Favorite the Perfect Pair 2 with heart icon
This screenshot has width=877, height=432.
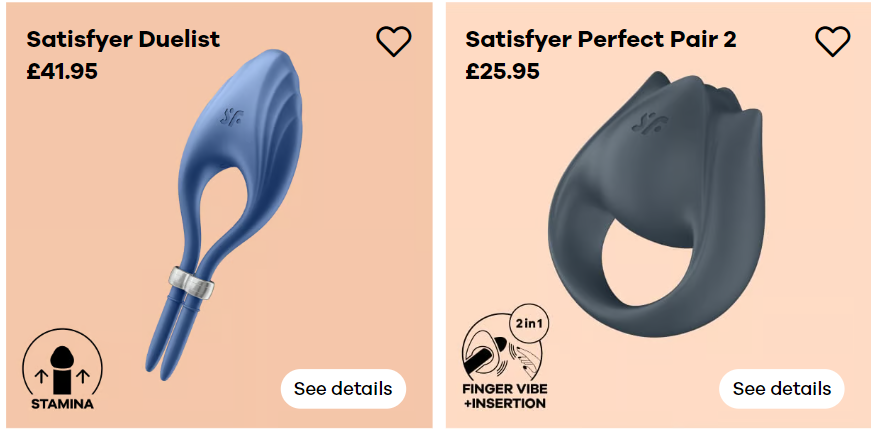point(832,41)
